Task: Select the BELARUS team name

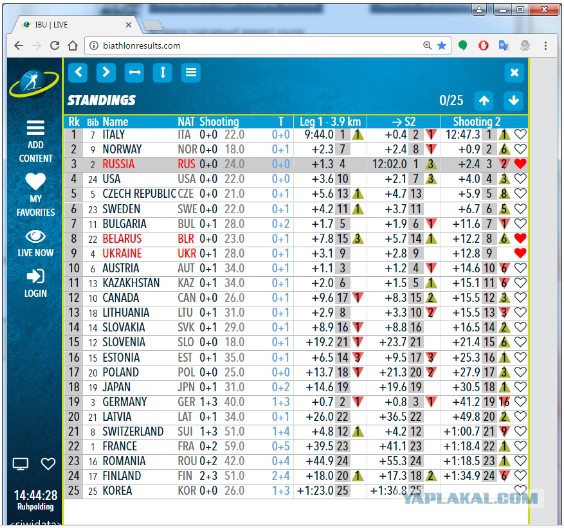Action: pos(122,238)
